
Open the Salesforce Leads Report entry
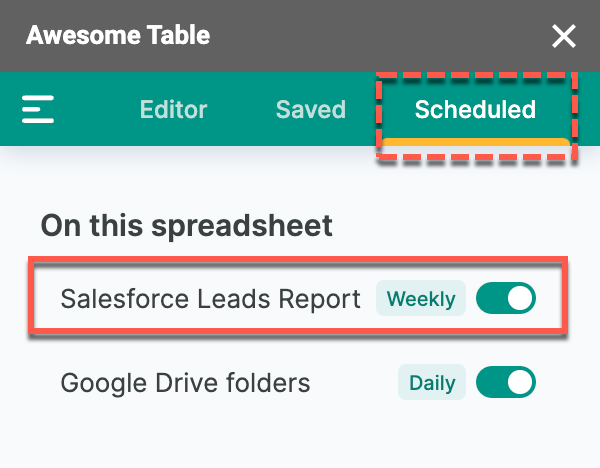point(210,298)
